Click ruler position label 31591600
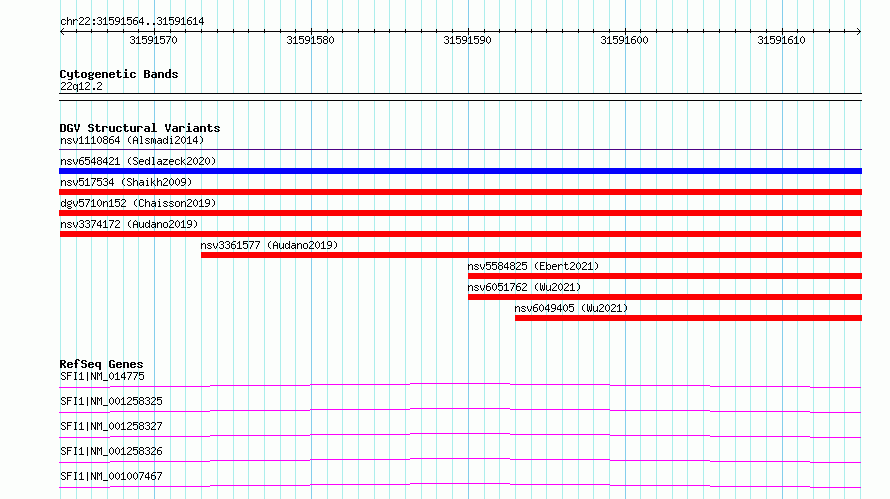Screen dimensions: 890x499 click(x=624, y=40)
